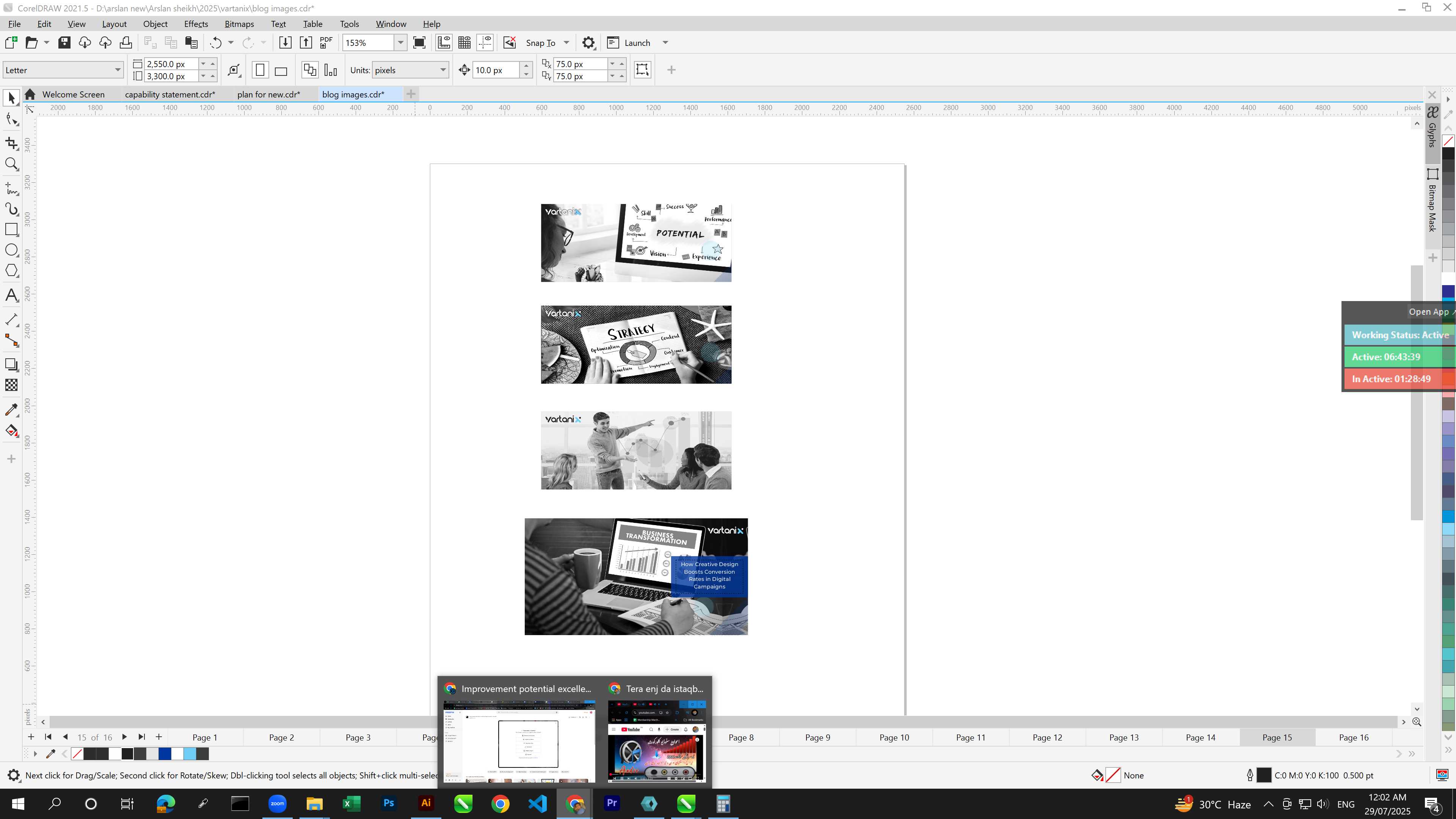Screen dimensions: 1456x819
Task: Toggle Snap off
Action: pyautogui.click(x=509, y=42)
